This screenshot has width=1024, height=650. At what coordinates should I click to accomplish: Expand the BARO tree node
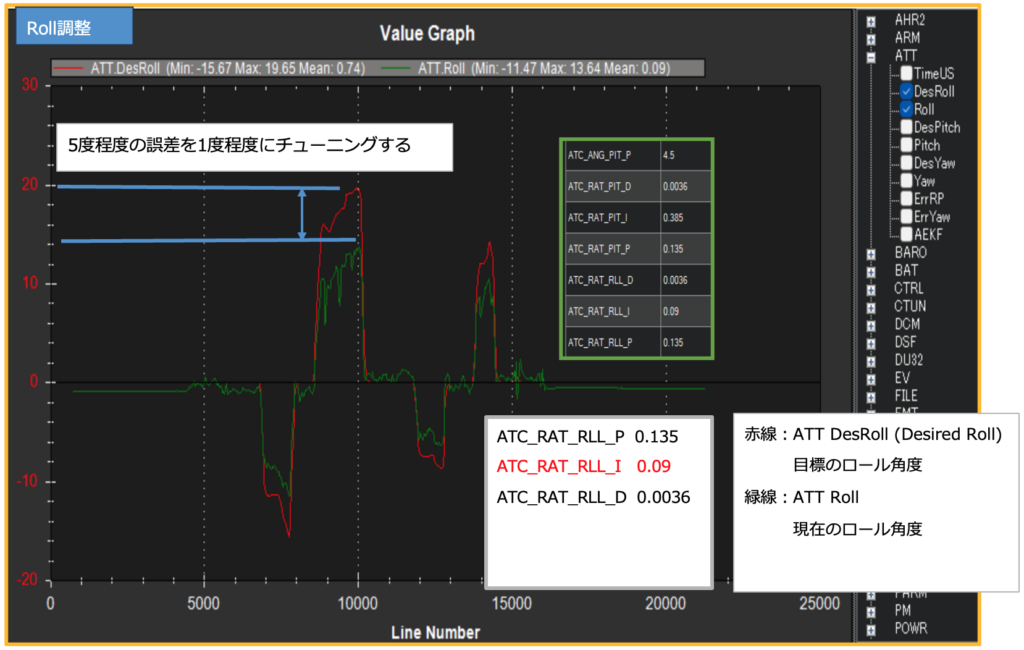pos(871,254)
